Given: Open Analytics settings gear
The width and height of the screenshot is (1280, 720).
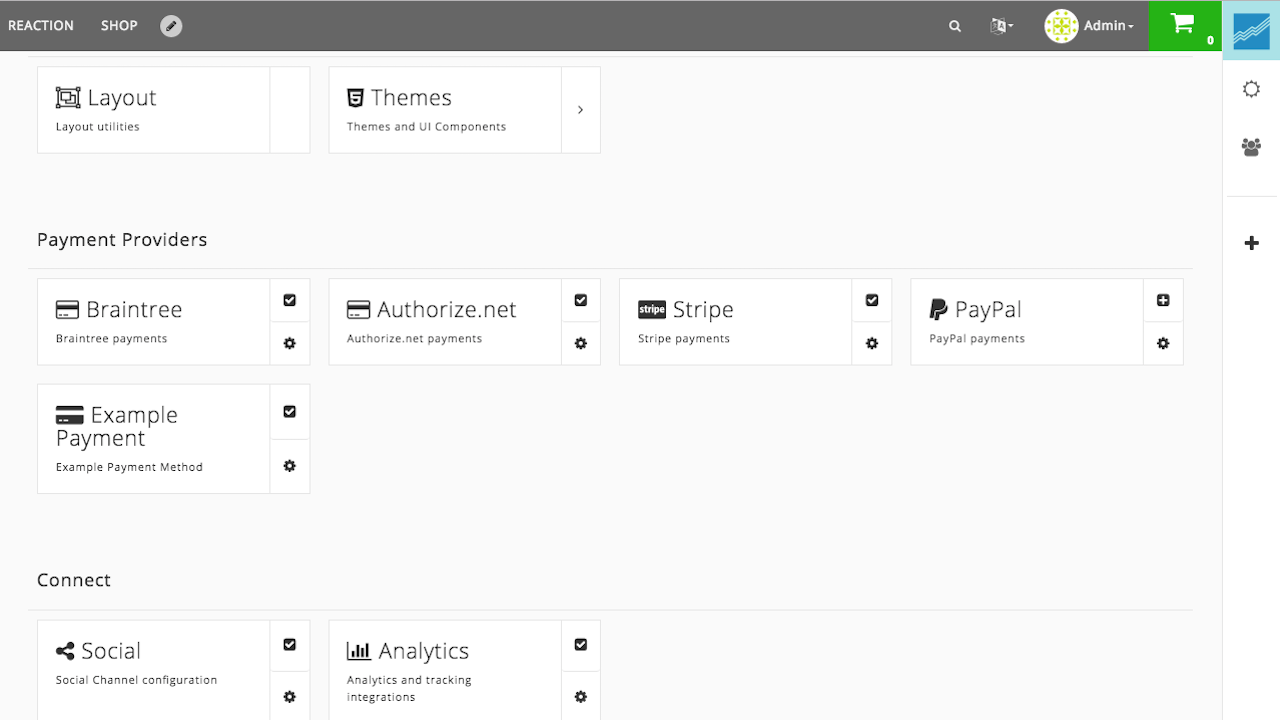Looking at the screenshot, I should coord(581,696).
